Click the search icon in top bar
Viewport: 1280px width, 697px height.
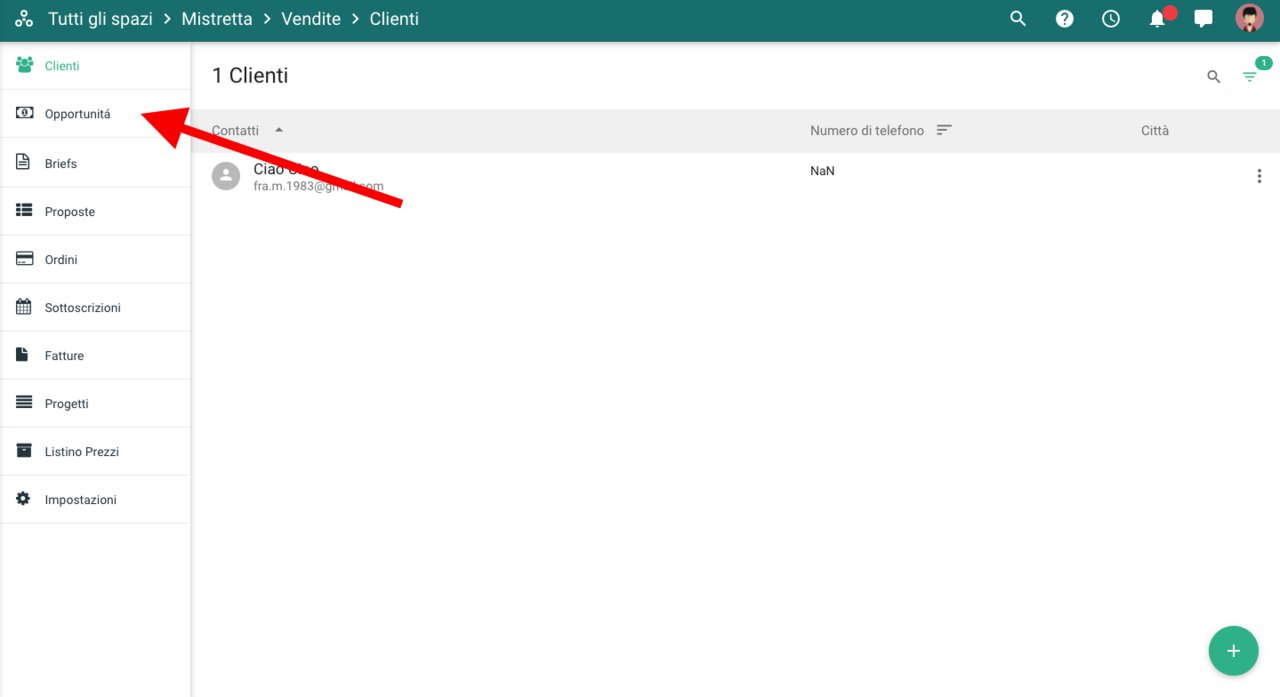(1018, 19)
